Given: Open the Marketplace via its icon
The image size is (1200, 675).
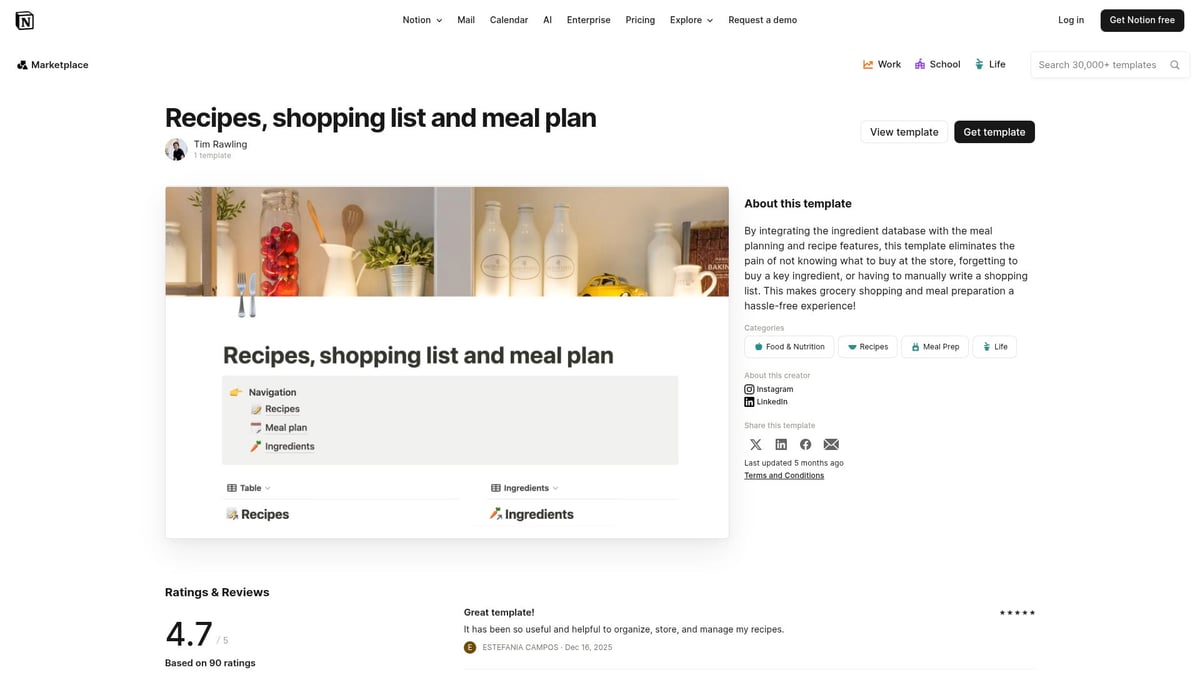Looking at the screenshot, I should tap(22, 64).
